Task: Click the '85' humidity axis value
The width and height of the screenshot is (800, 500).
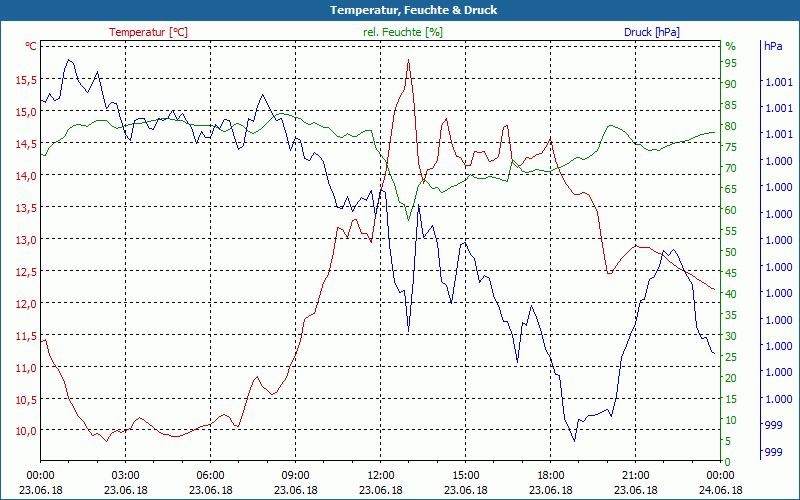Action: 731,105
